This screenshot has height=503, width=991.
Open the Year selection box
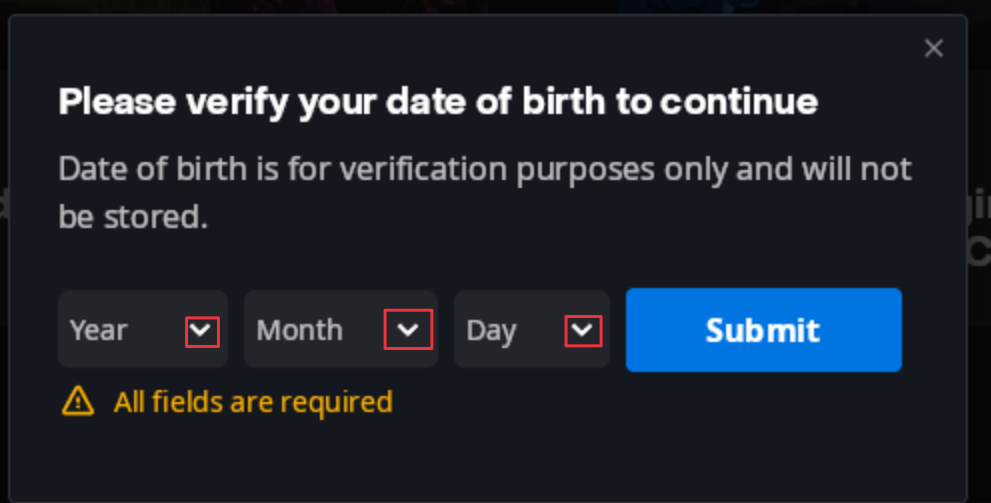pos(143,329)
